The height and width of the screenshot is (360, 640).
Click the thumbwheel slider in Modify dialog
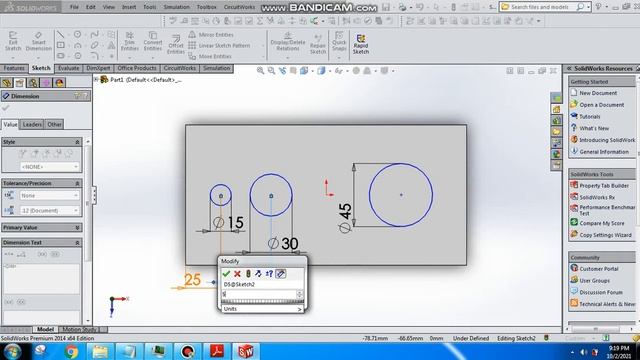coord(262,301)
